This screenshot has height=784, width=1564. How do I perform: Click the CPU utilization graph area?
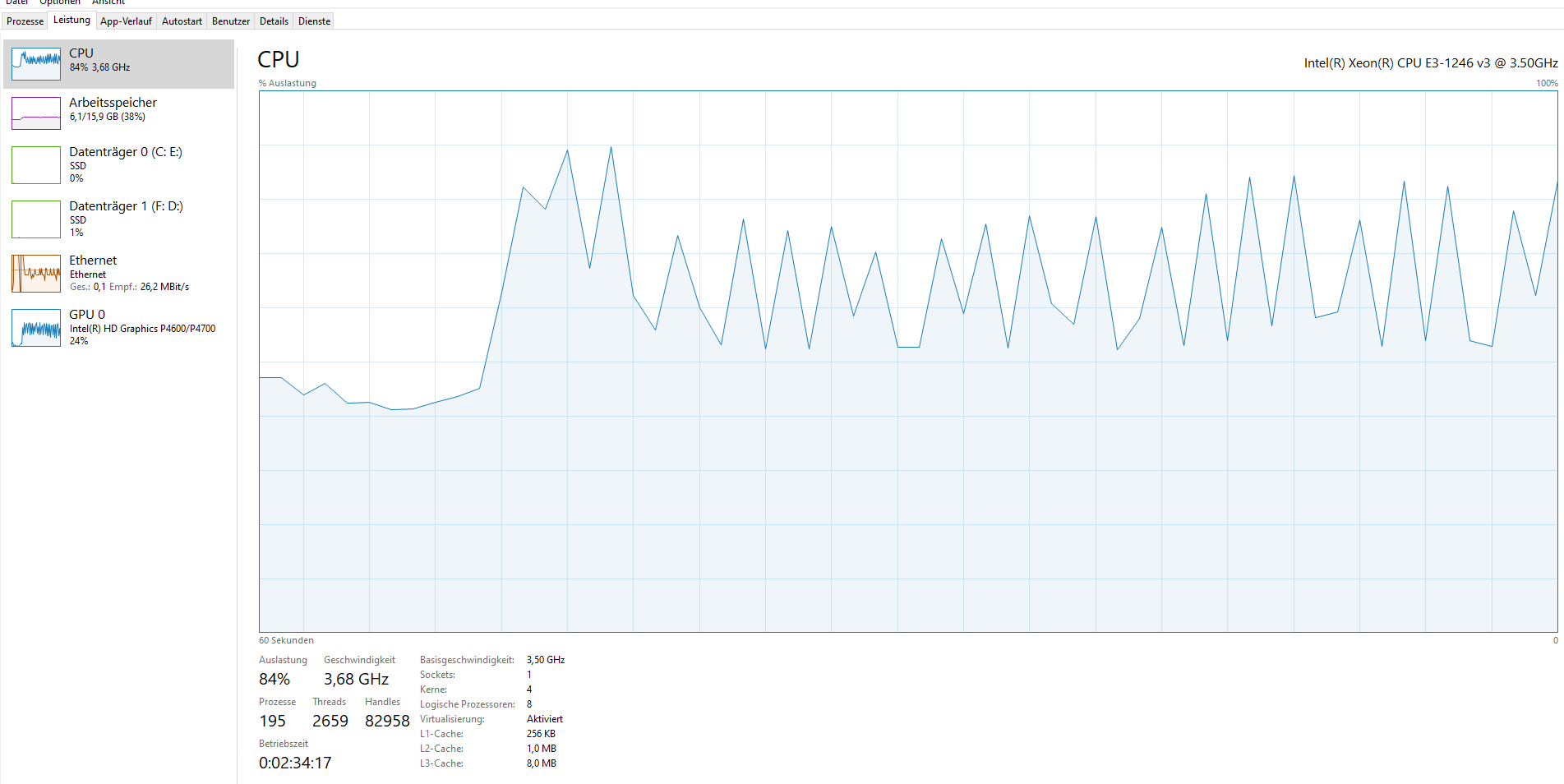tap(908, 361)
